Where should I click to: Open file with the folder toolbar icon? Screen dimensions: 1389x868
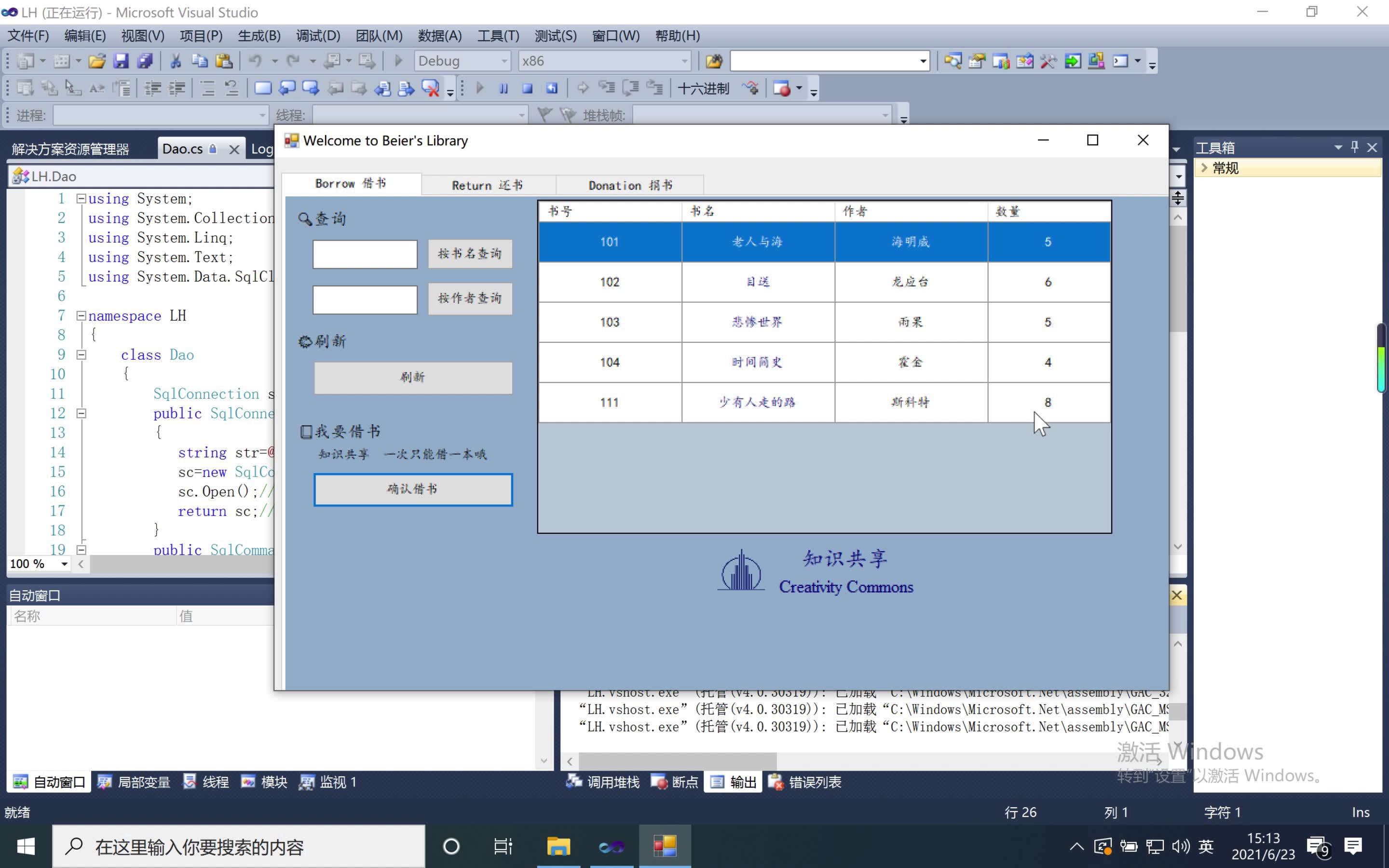click(x=97, y=61)
